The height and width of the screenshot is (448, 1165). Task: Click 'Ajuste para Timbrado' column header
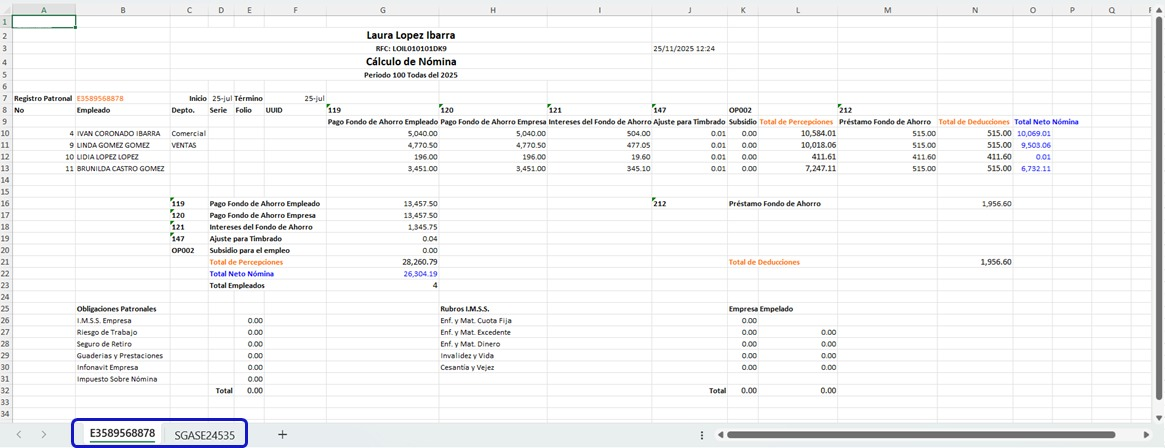pos(689,121)
